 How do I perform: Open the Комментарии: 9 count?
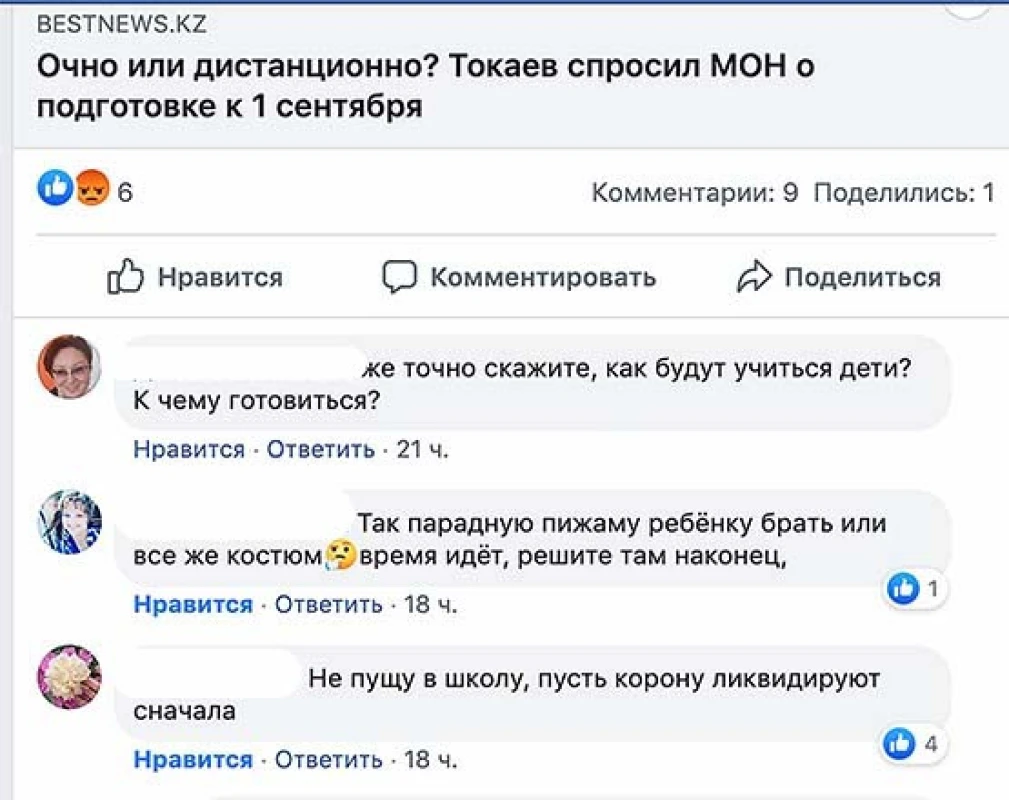694,192
